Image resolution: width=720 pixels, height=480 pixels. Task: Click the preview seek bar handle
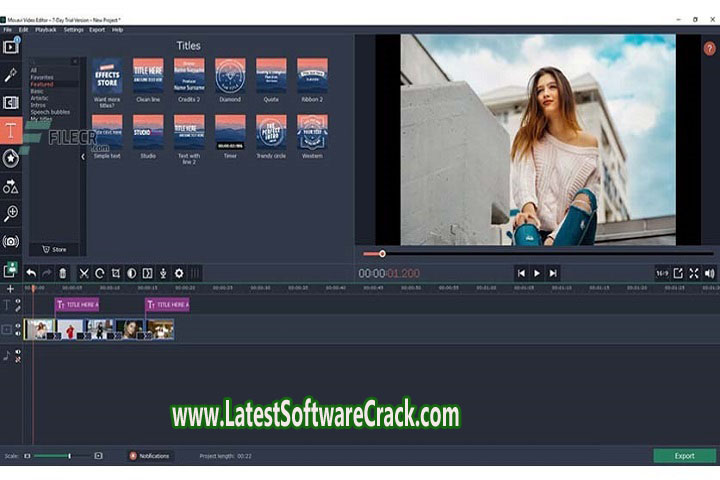(x=382, y=253)
